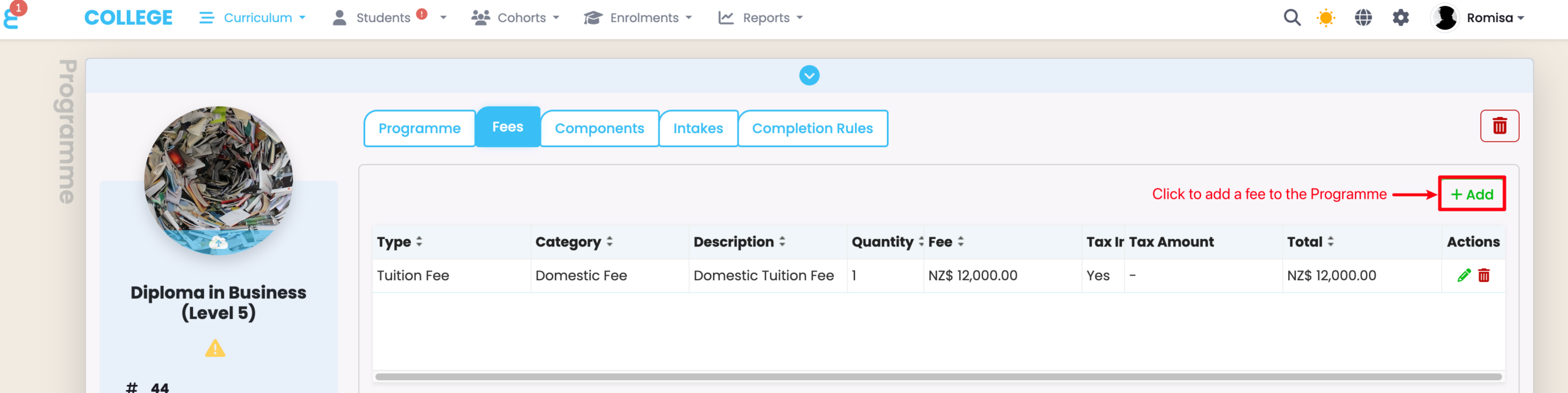Viewport: 1568px width, 393px height.
Task: Open the globe language icon
Action: point(1363,18)
